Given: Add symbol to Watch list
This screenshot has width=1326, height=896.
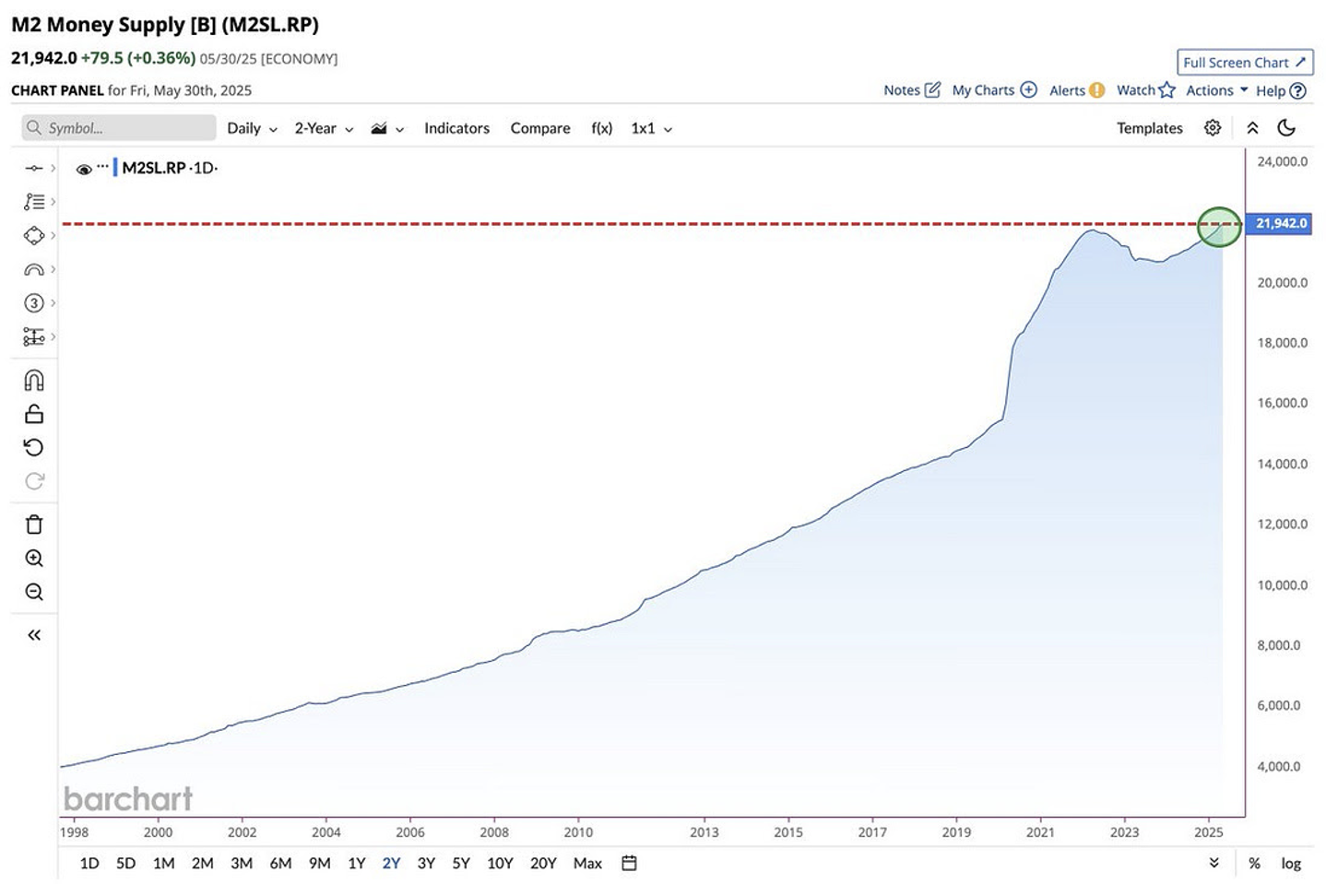Looking at the screenshot, I should [x=1145, y=90].
